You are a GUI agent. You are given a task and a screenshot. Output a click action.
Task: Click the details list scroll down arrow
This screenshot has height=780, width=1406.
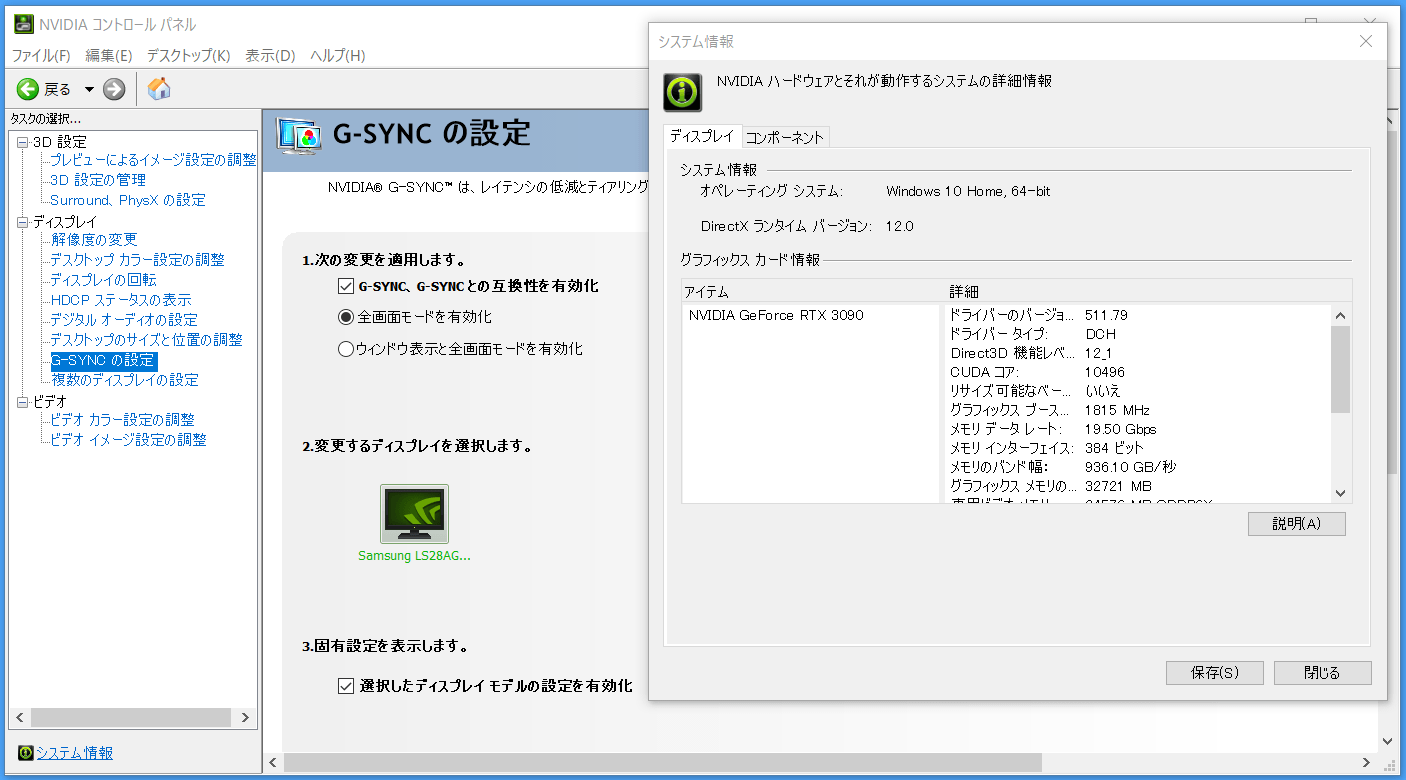(x=1341, y=493)
